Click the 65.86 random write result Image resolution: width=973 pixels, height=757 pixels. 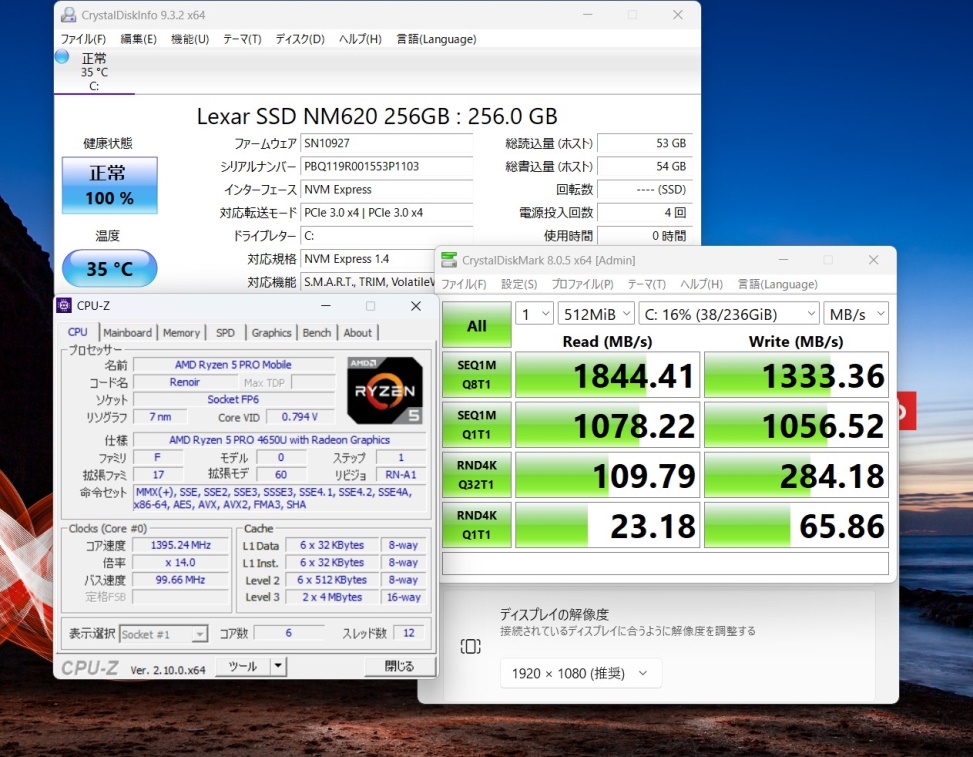pos(796,525)
